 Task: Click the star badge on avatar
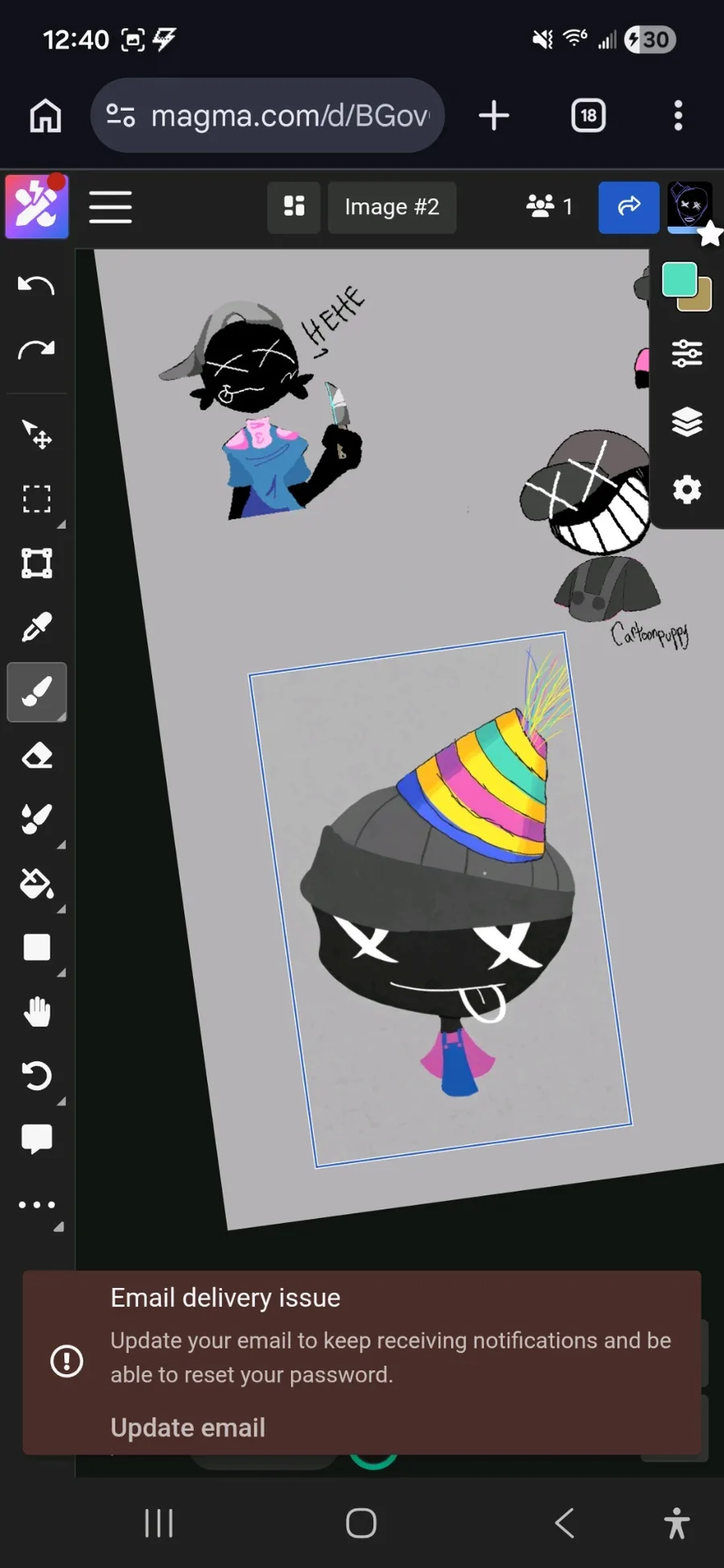[x=710, y=235]
